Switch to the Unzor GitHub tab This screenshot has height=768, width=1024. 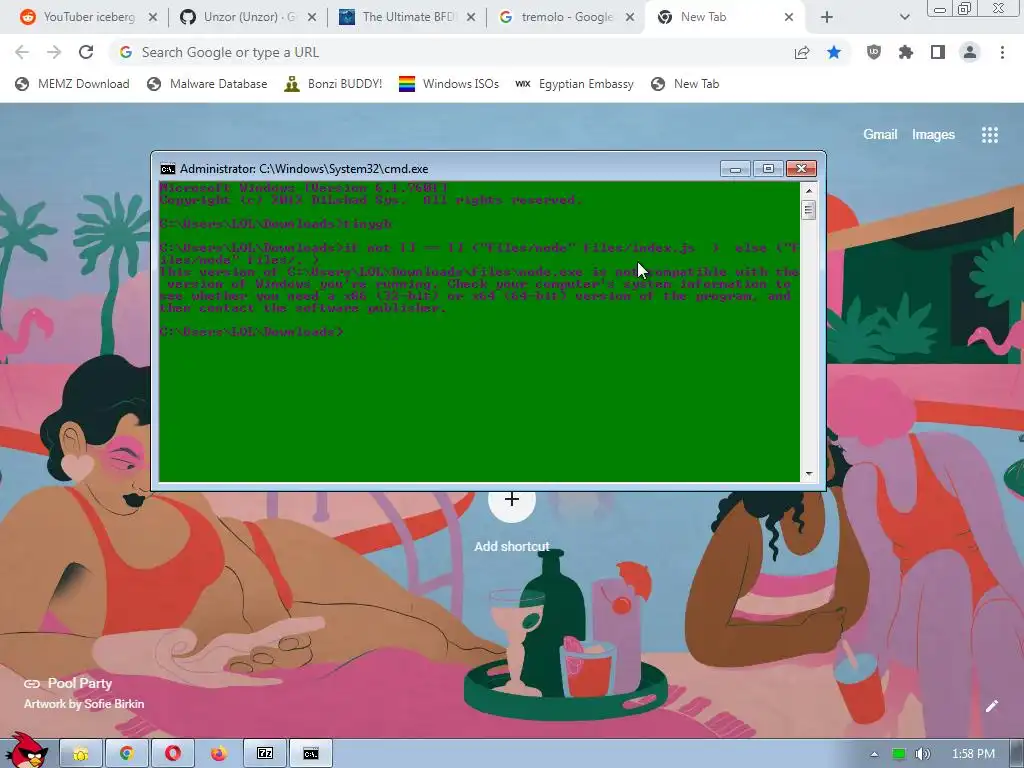click(242, 17)
